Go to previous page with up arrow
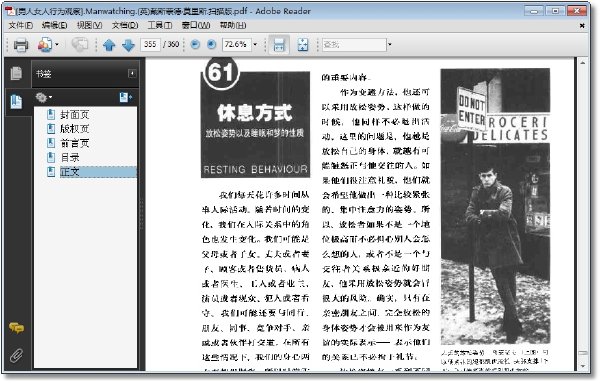 tap(109, 45)
